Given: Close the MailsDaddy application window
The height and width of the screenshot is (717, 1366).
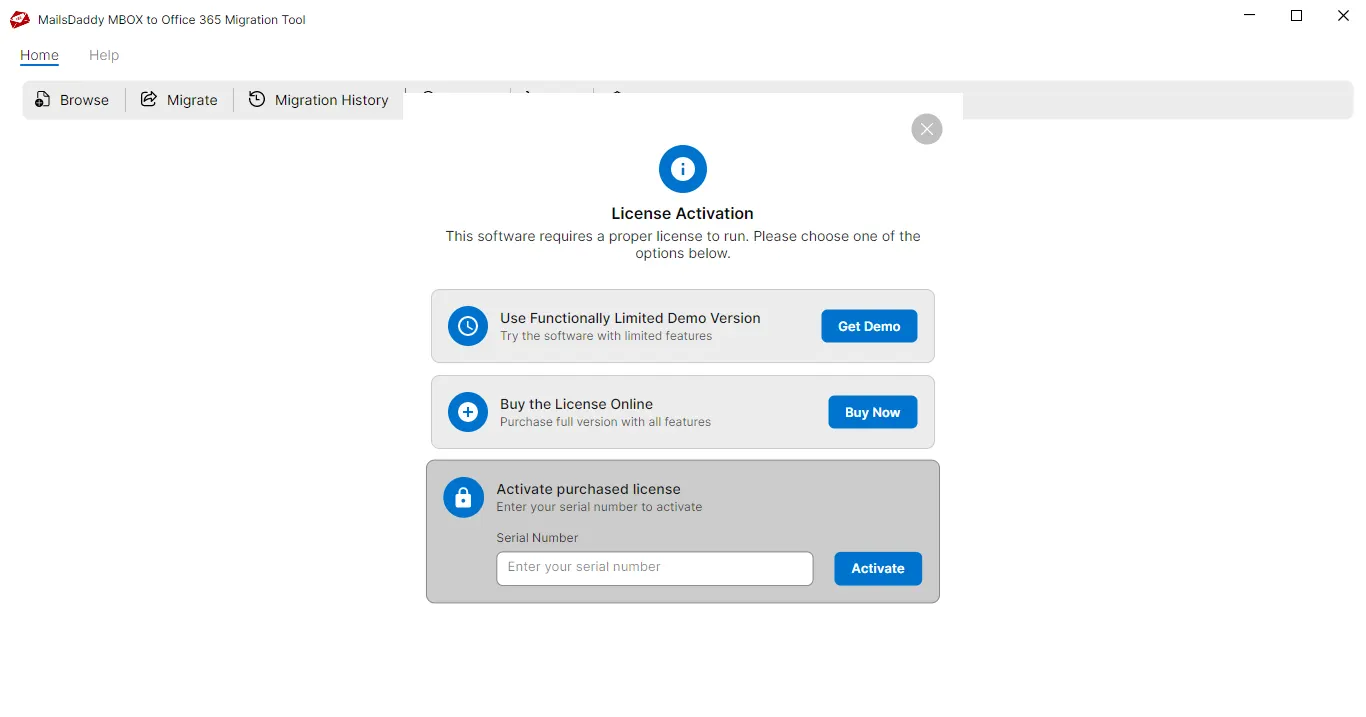Looking at the screenshot, I should [1343, 16].
